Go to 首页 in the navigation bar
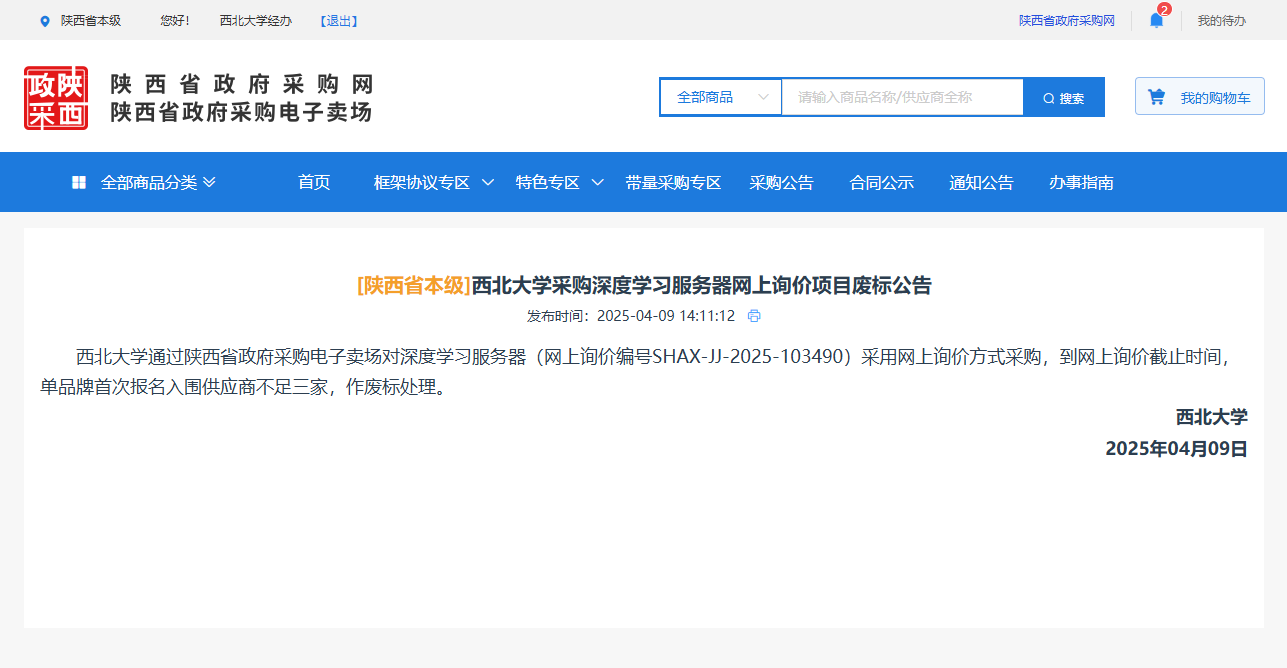Screen dimensions: 1287x668 pyautogui.click(x=314, y=182)
